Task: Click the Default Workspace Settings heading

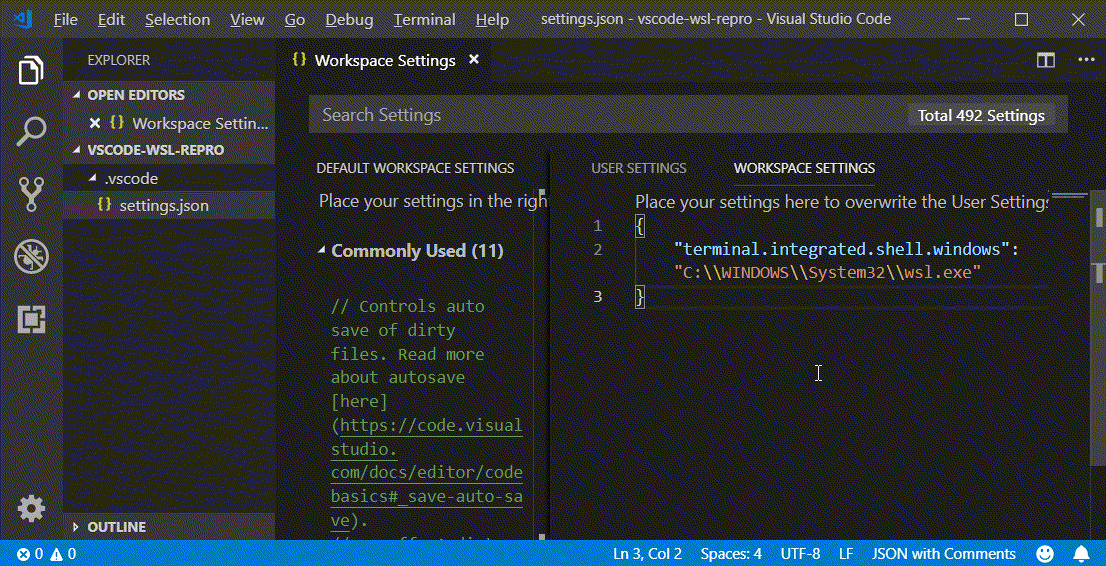Action: [415, 168]
